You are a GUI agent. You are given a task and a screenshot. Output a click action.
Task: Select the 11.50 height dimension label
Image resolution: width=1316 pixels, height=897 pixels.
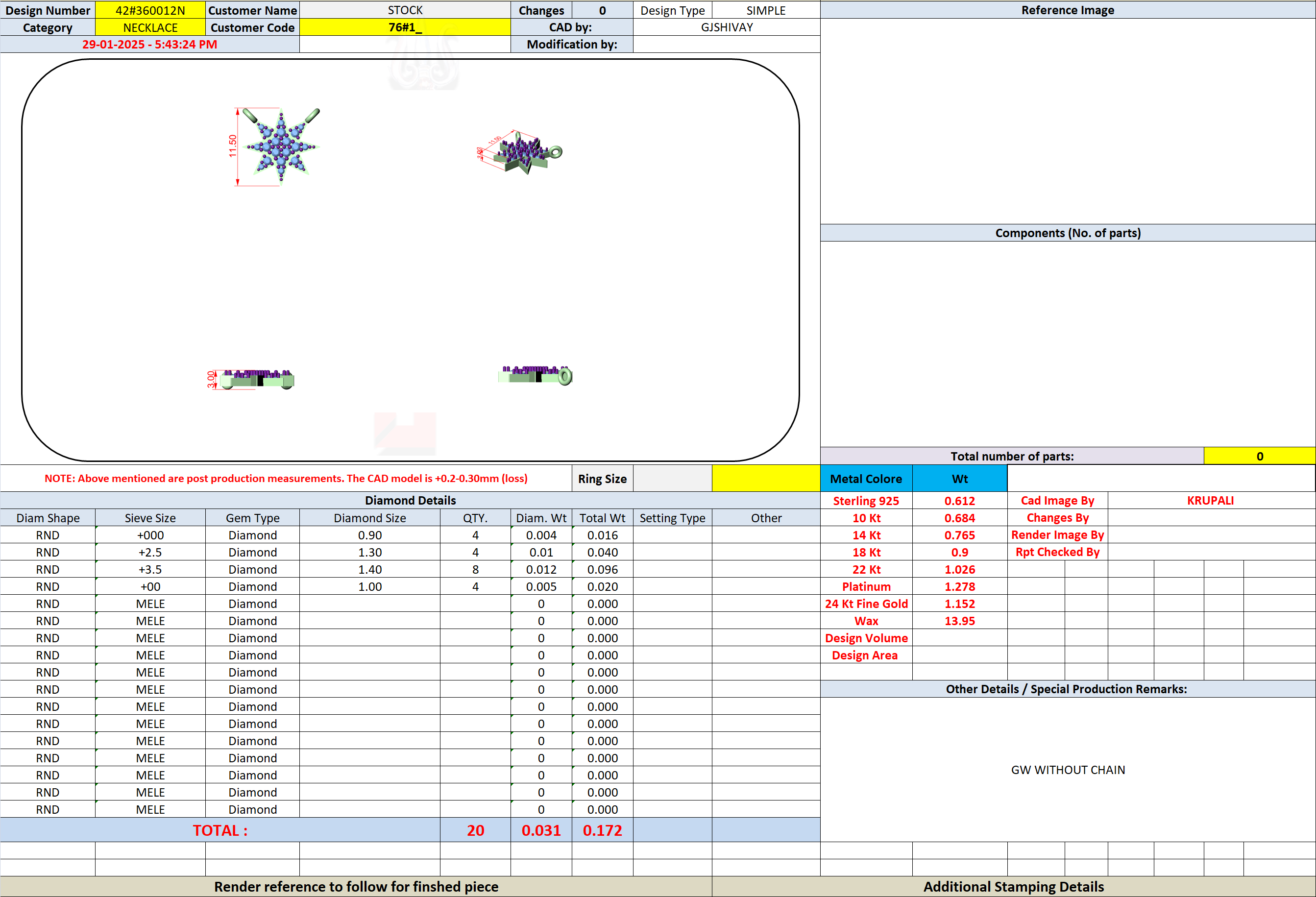pos(232,145)
